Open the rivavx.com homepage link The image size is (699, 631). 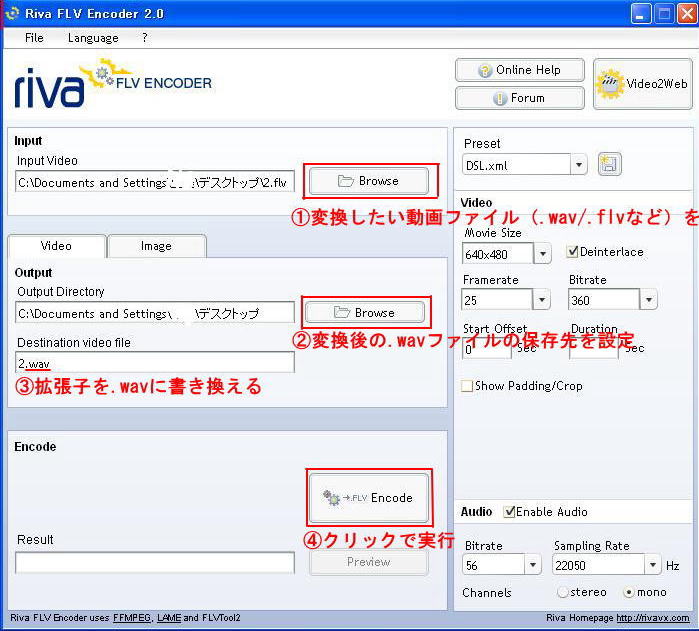[x=653, y=618]
